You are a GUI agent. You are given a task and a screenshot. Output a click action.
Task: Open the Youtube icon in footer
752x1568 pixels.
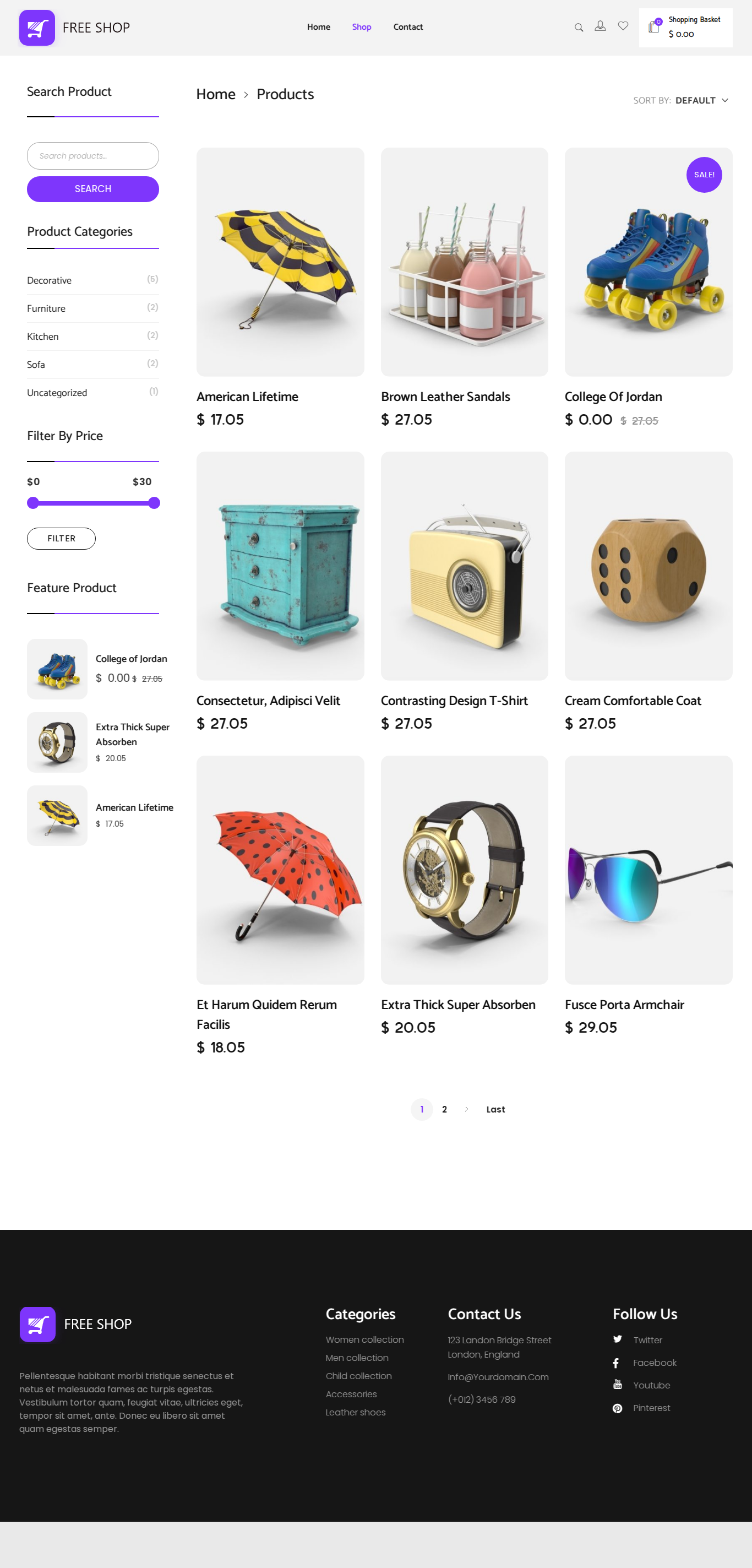coord(618,1385)
